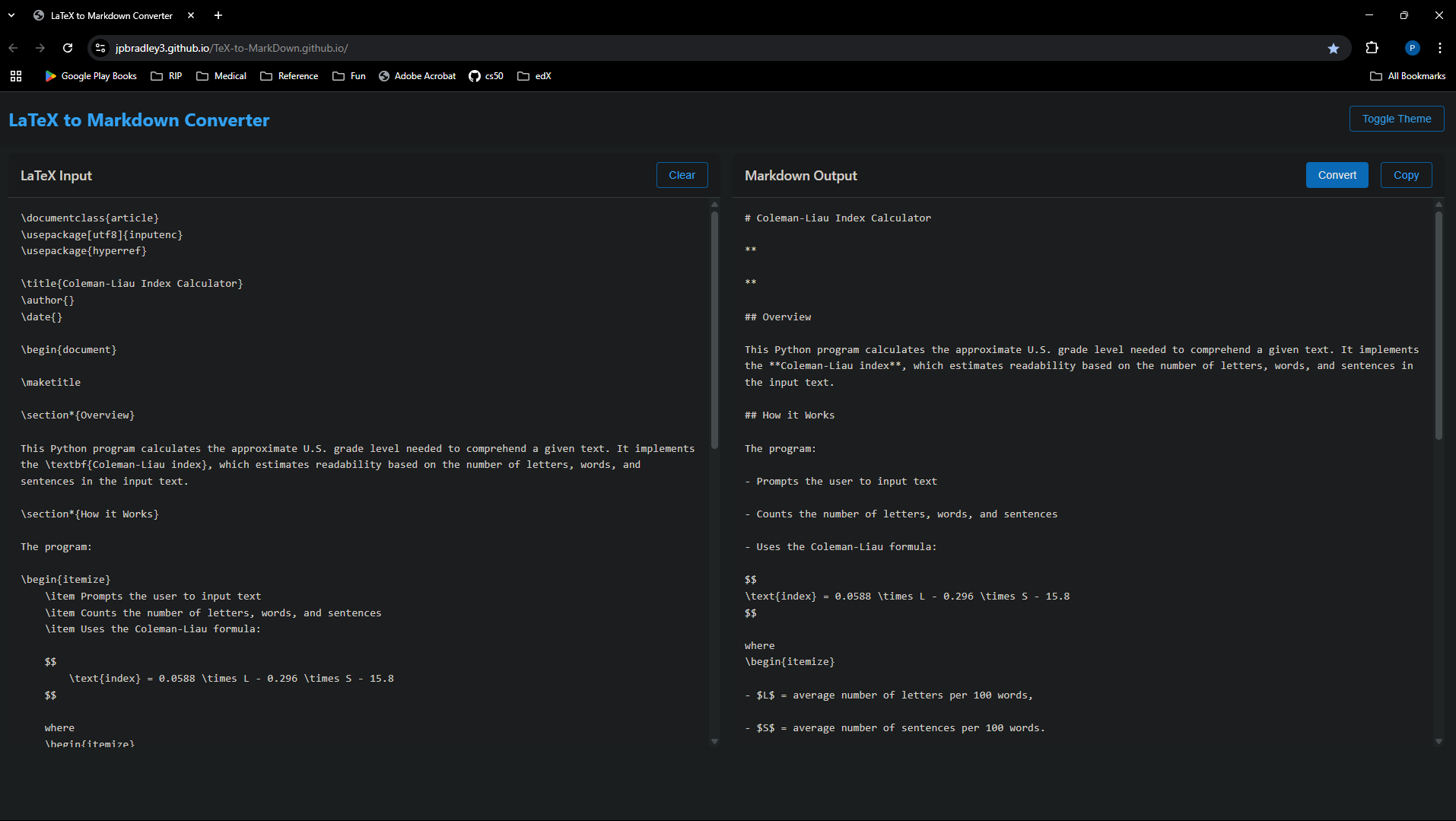Click the browser forward arrow
The image size is (1456, 821).
click(40, 48)
